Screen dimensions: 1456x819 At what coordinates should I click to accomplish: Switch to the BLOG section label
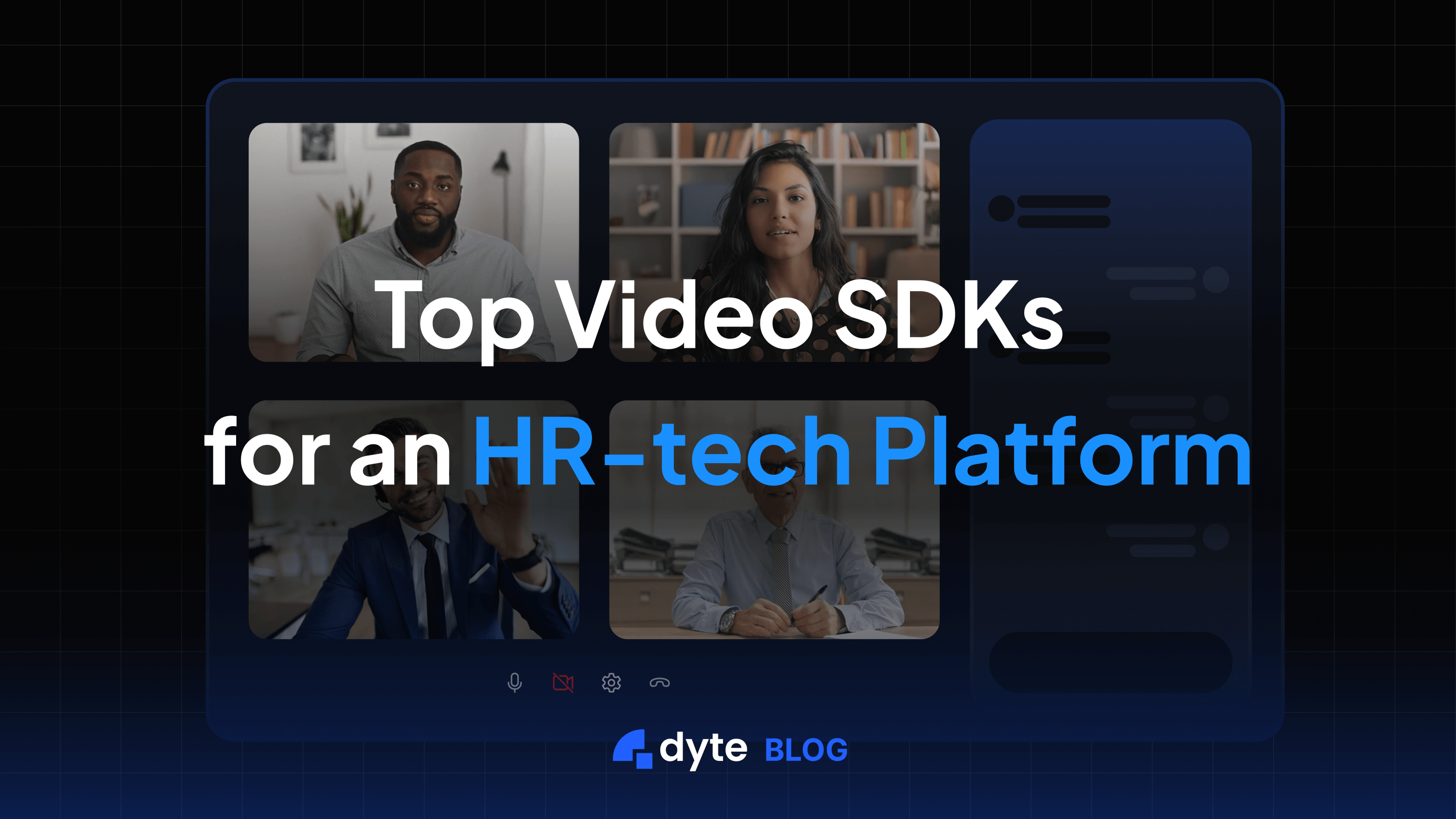(x=803, y=747)
